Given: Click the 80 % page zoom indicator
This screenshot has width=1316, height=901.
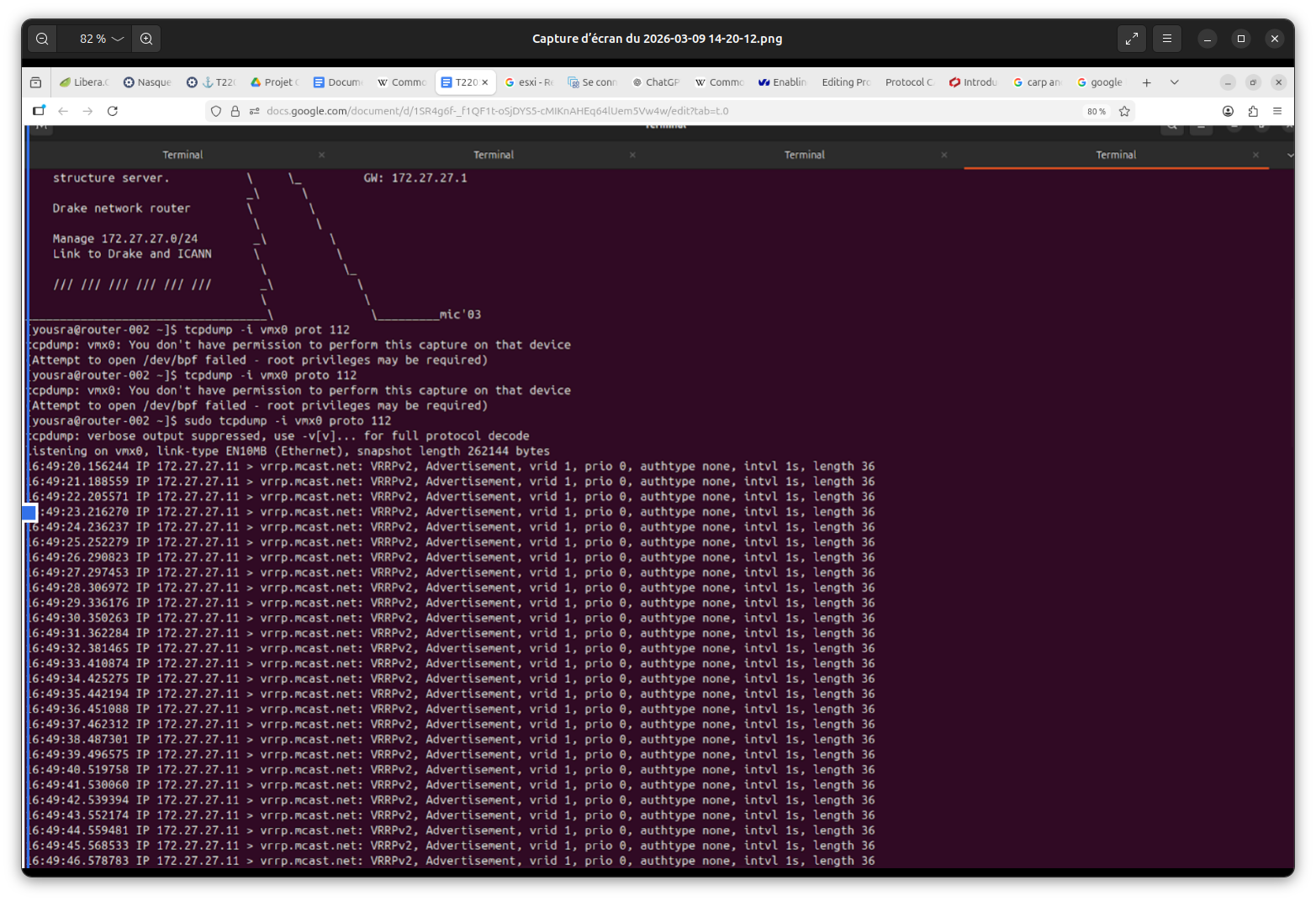Looking at the screenshot, I should click(x=1097, y=111).
